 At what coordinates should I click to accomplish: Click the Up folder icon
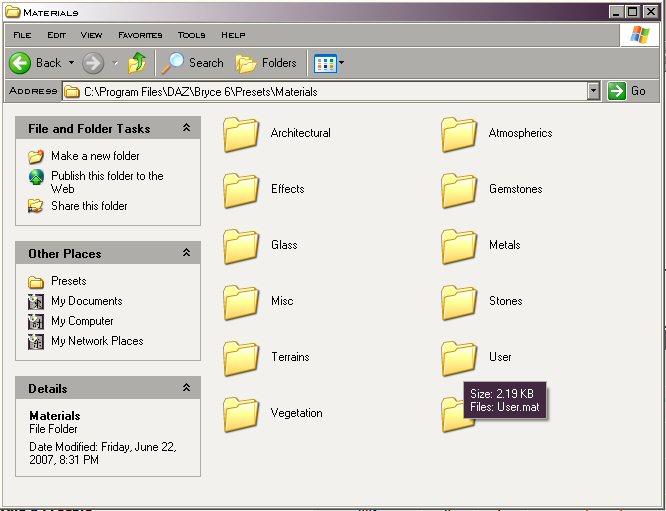coord(137,63)
